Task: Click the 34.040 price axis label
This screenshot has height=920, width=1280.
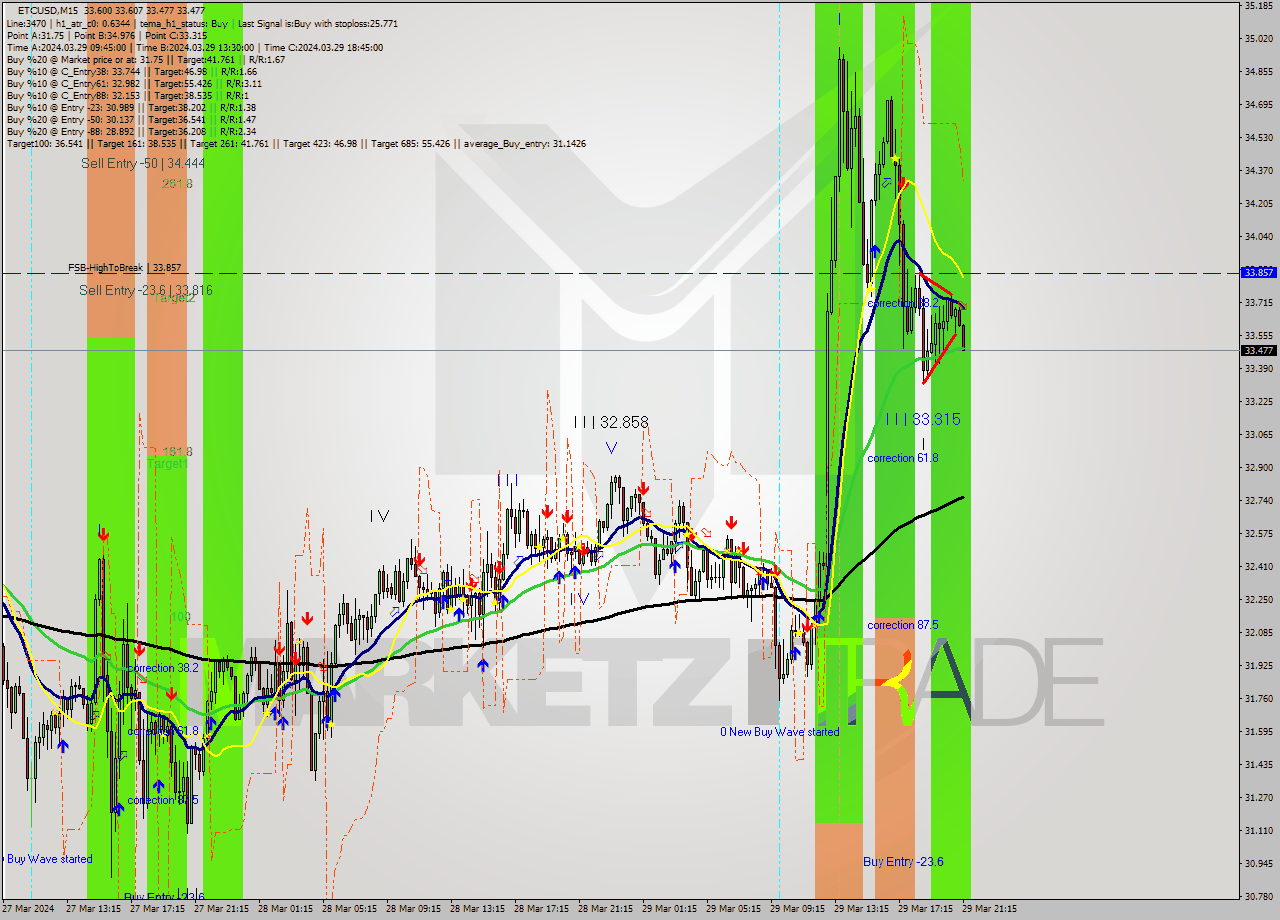Action: [1258, 237]
